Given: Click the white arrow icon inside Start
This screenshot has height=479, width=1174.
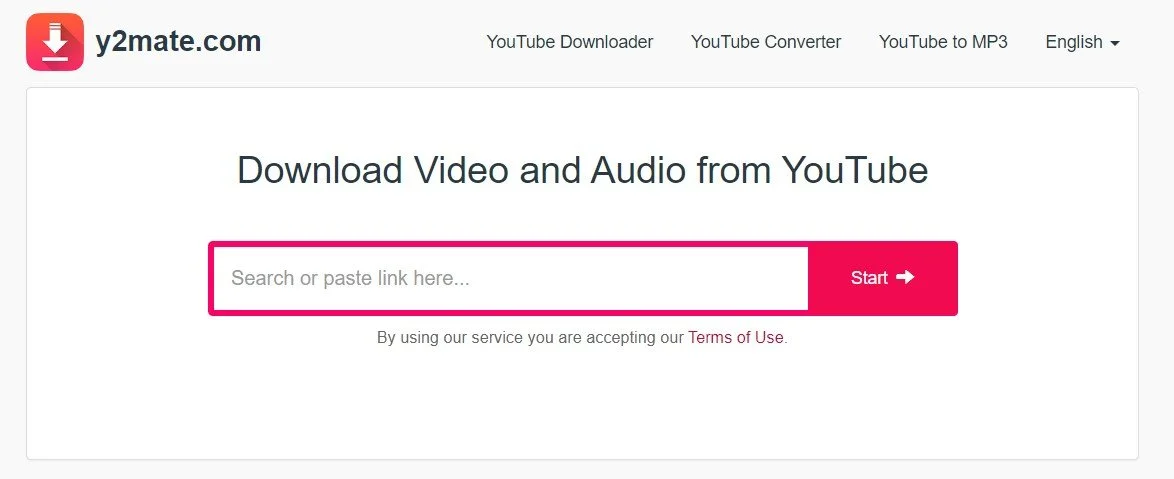Looking at the screenshot, I should pyautogui.click(x=905, y=277).
